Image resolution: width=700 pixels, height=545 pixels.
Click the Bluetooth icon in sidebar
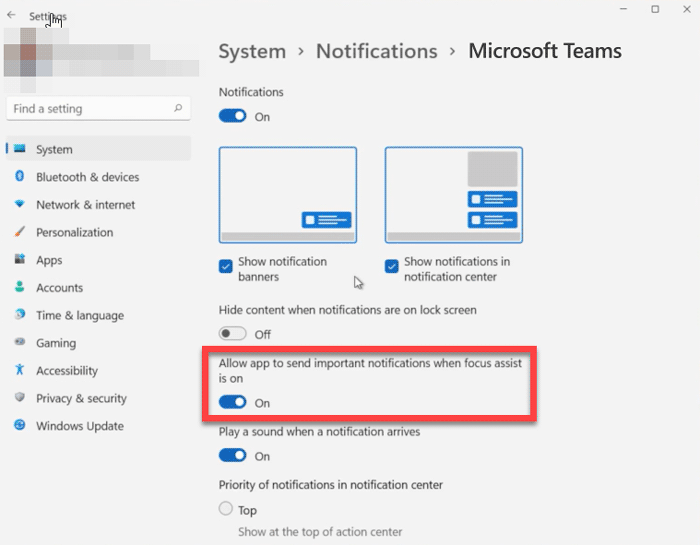point(20,176)
